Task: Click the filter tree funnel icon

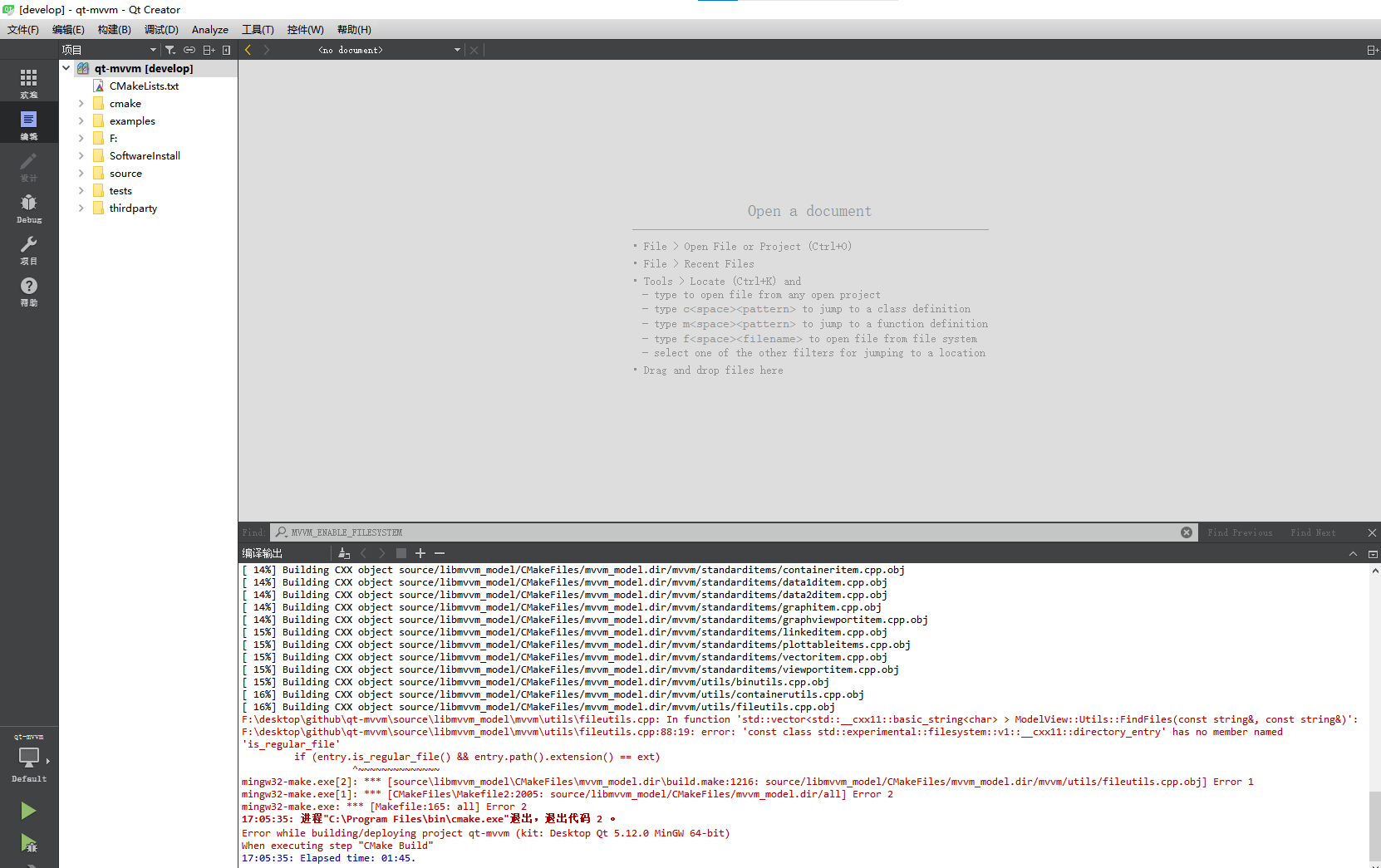Action: point(170,50)
